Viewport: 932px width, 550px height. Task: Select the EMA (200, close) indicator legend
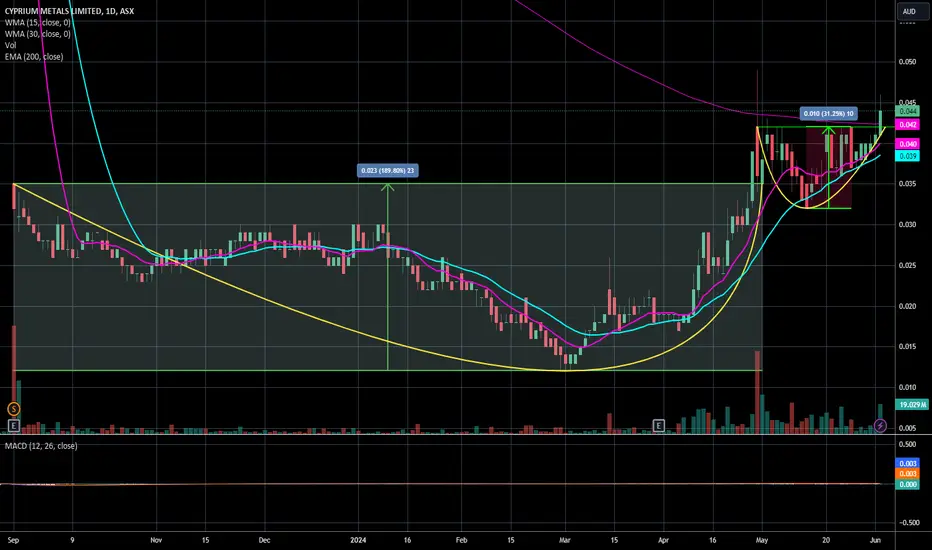[x=34, y=56]
